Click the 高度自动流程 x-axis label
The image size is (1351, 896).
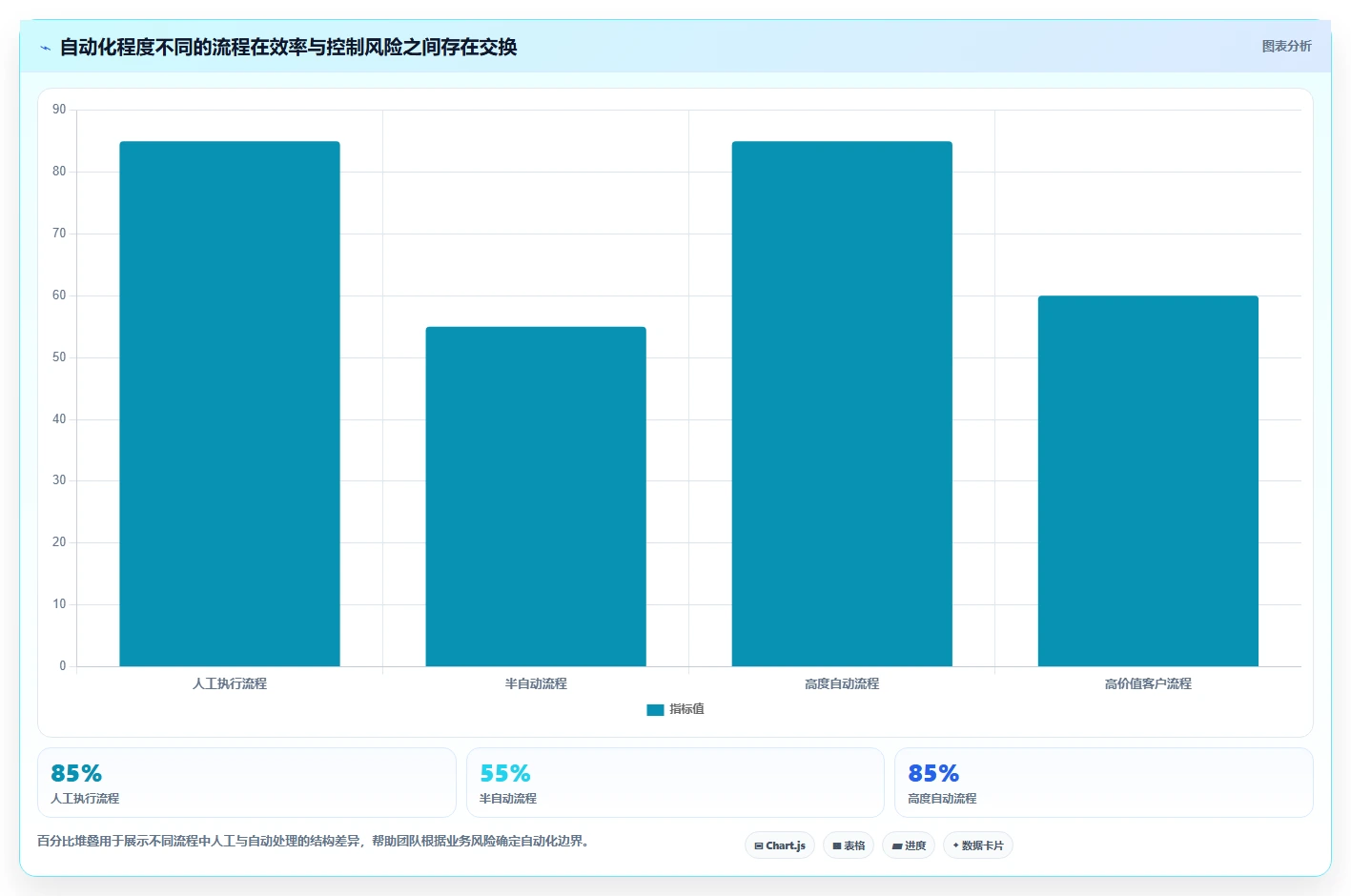[x=842, y=683]
